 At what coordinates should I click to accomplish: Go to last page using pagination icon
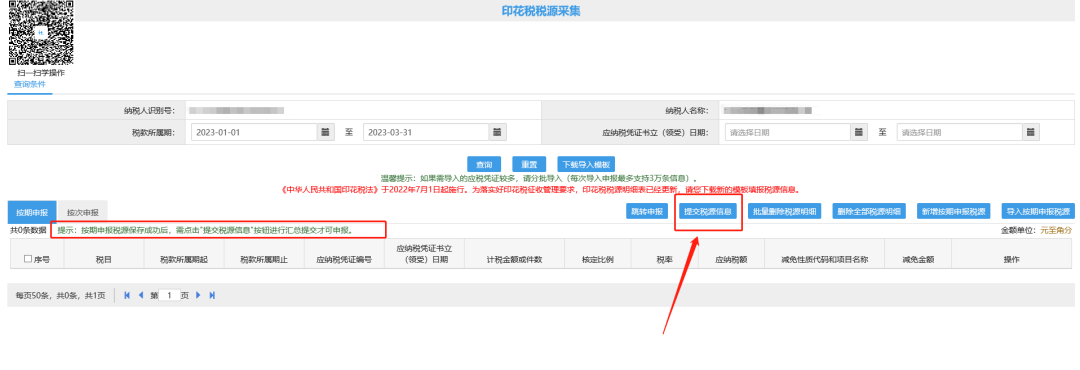[x=212, y=295]
